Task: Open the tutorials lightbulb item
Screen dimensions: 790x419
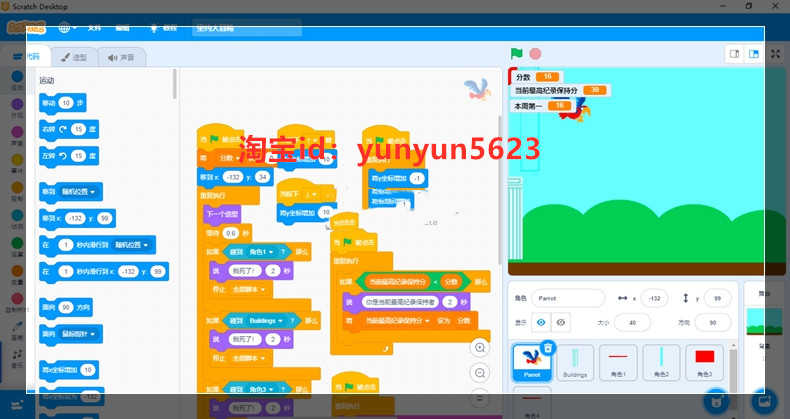Action: [x=164, y=28]
